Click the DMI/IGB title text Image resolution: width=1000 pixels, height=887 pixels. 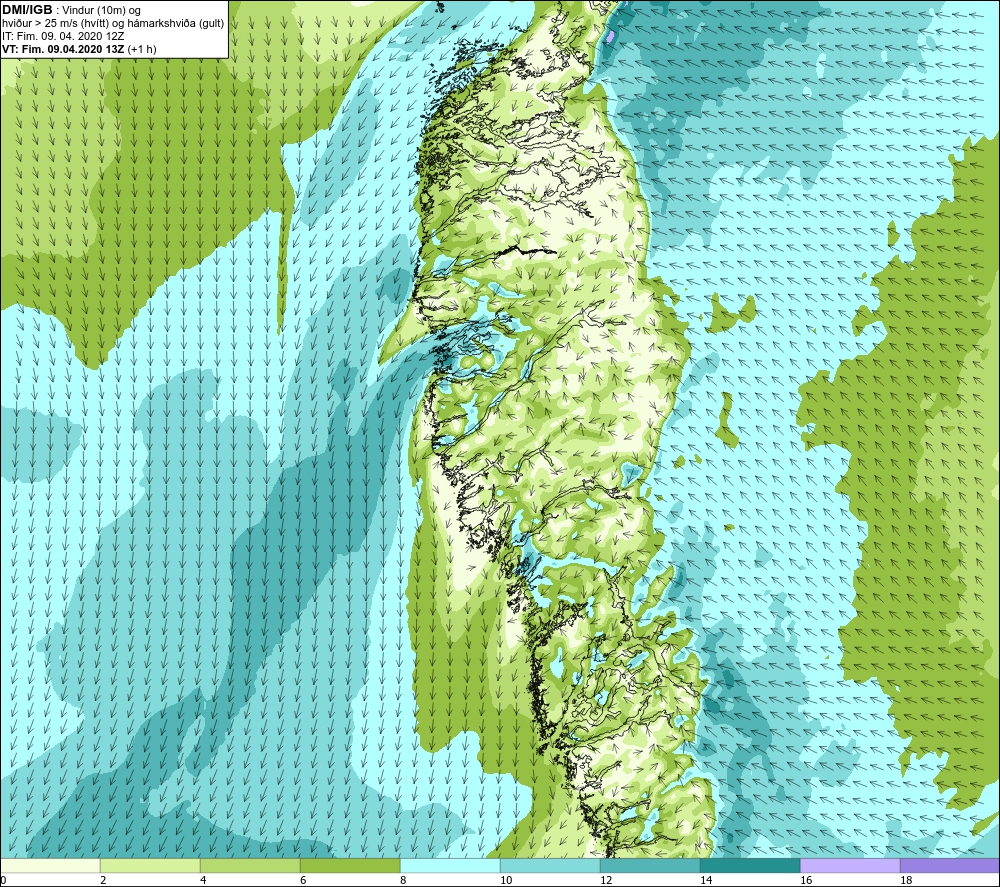pos(27,10)
